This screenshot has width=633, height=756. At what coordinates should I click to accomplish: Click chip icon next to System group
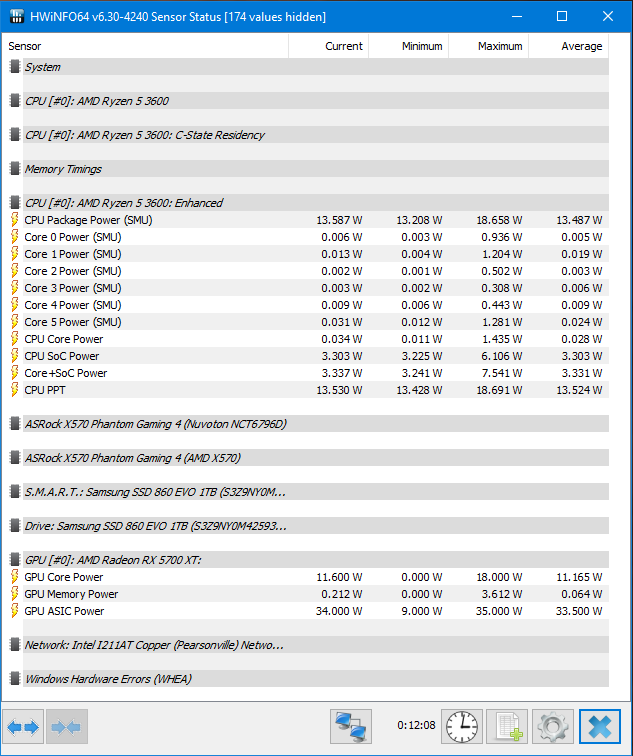pyautogui.click(x=15, y=67)
